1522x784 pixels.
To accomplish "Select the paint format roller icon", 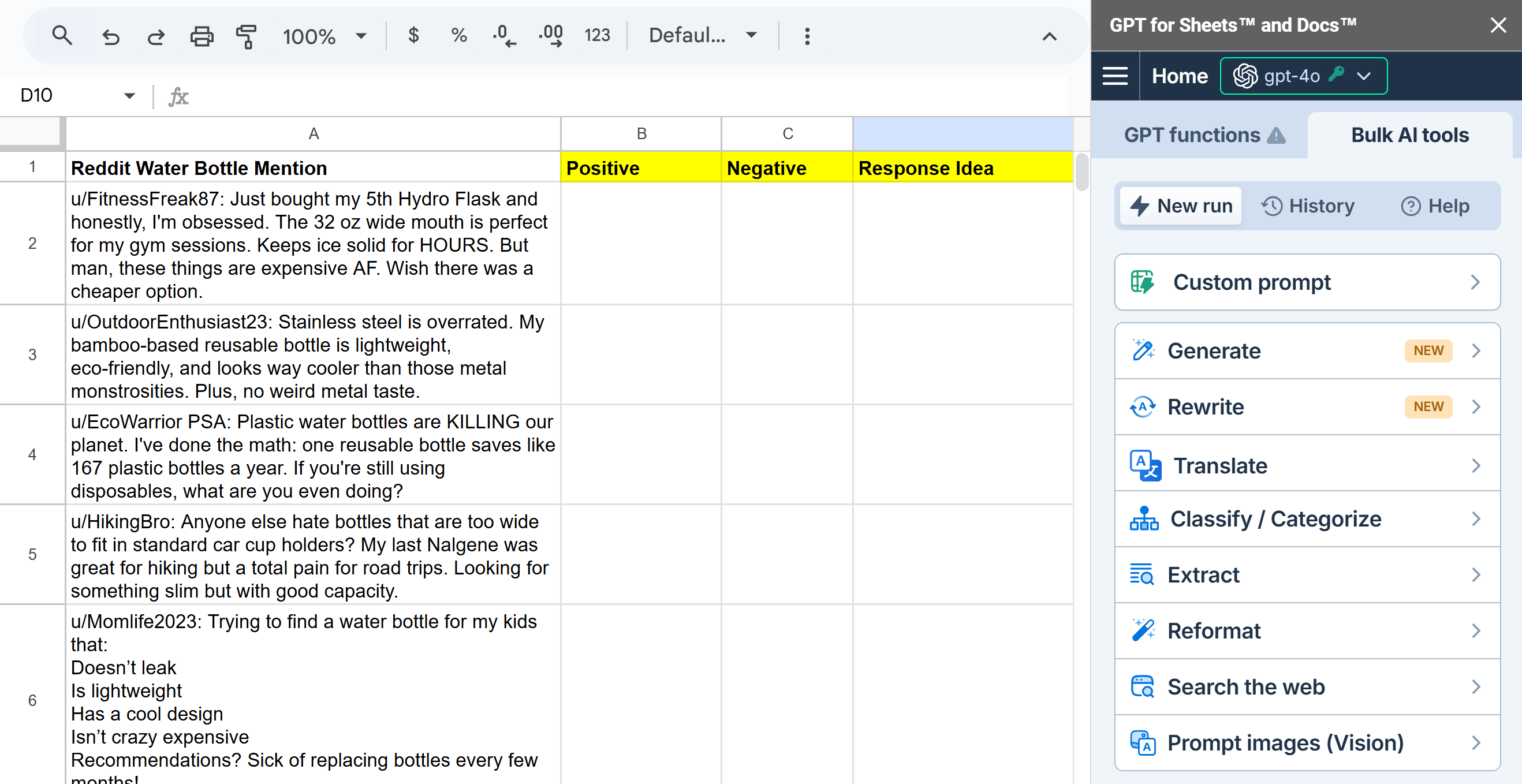I will point(247,36).
